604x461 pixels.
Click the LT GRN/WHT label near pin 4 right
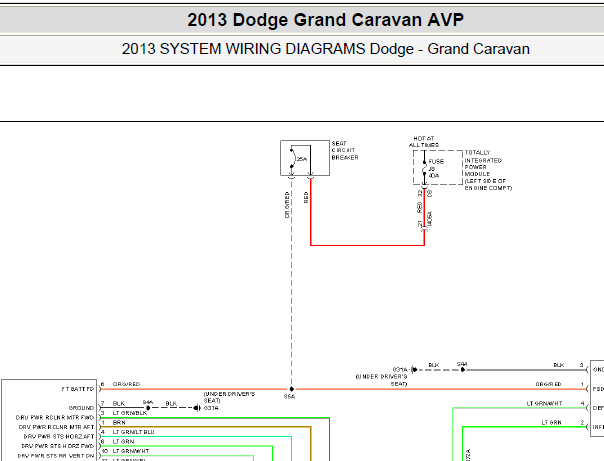click(545, 404)
